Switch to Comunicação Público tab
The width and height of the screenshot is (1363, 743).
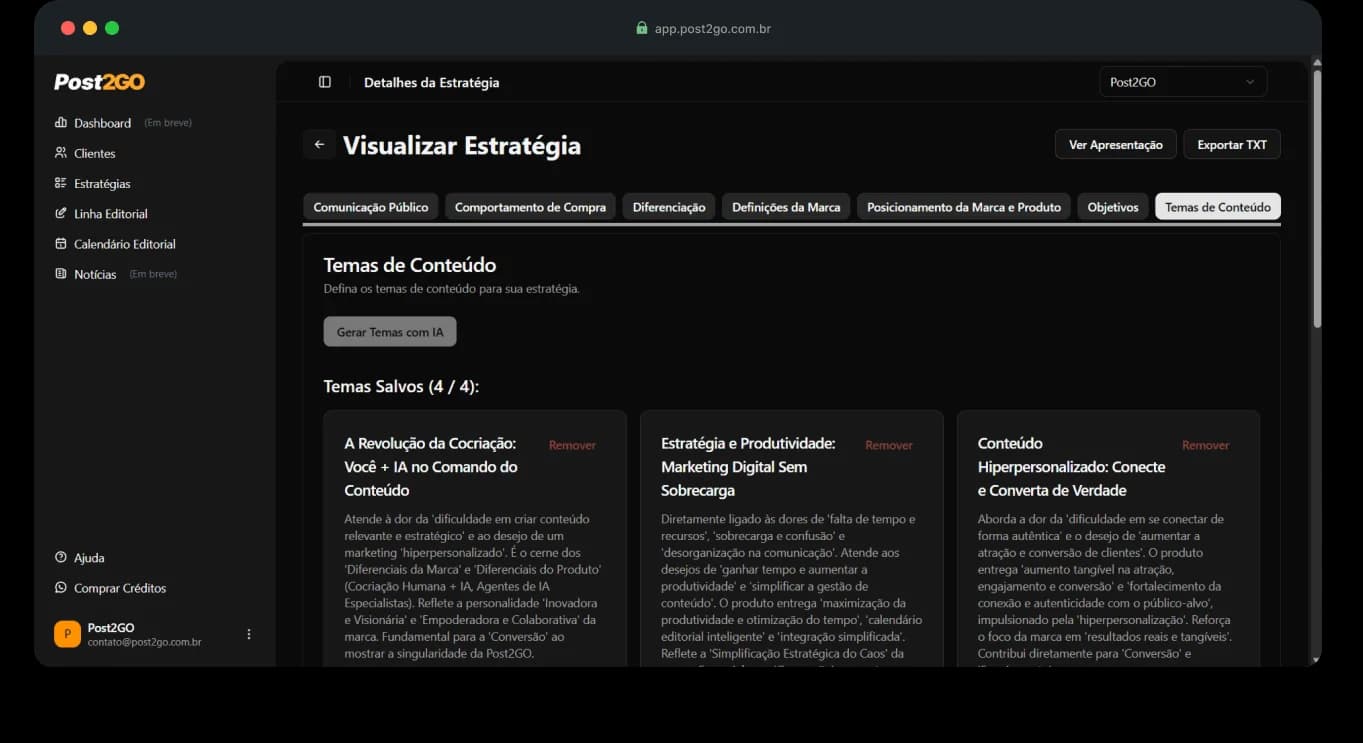(371, 207)
